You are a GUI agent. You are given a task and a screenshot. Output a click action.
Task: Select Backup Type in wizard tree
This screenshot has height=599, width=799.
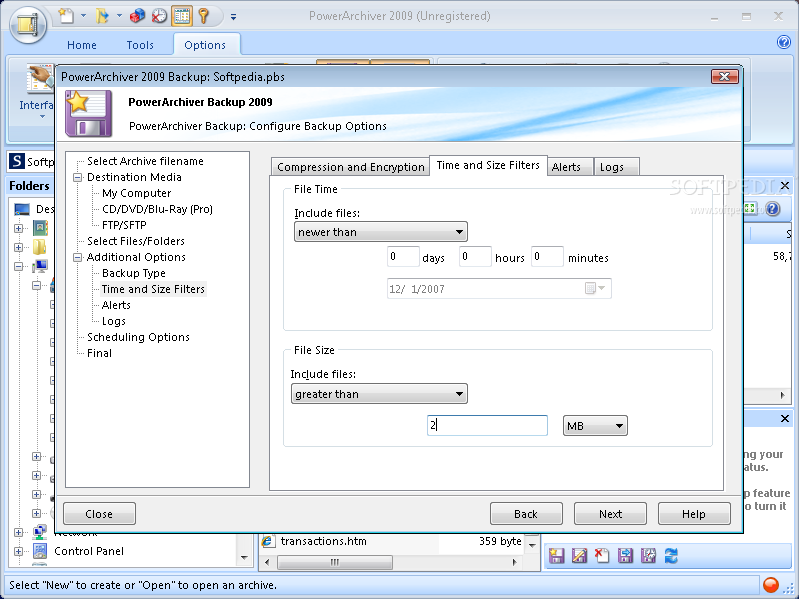click(134, 273)
